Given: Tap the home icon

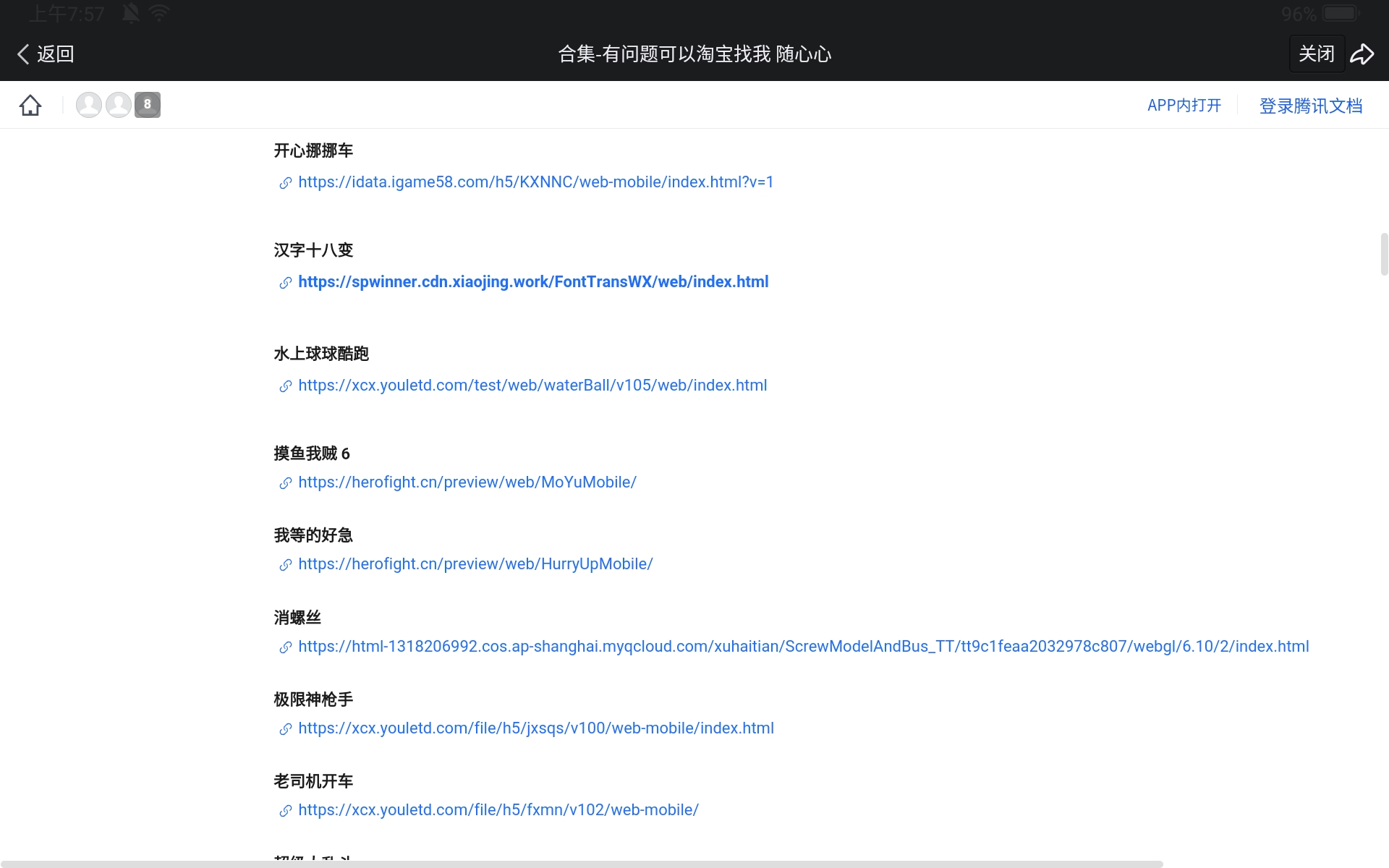Looking at the screenshot, I should coord(30,106).
